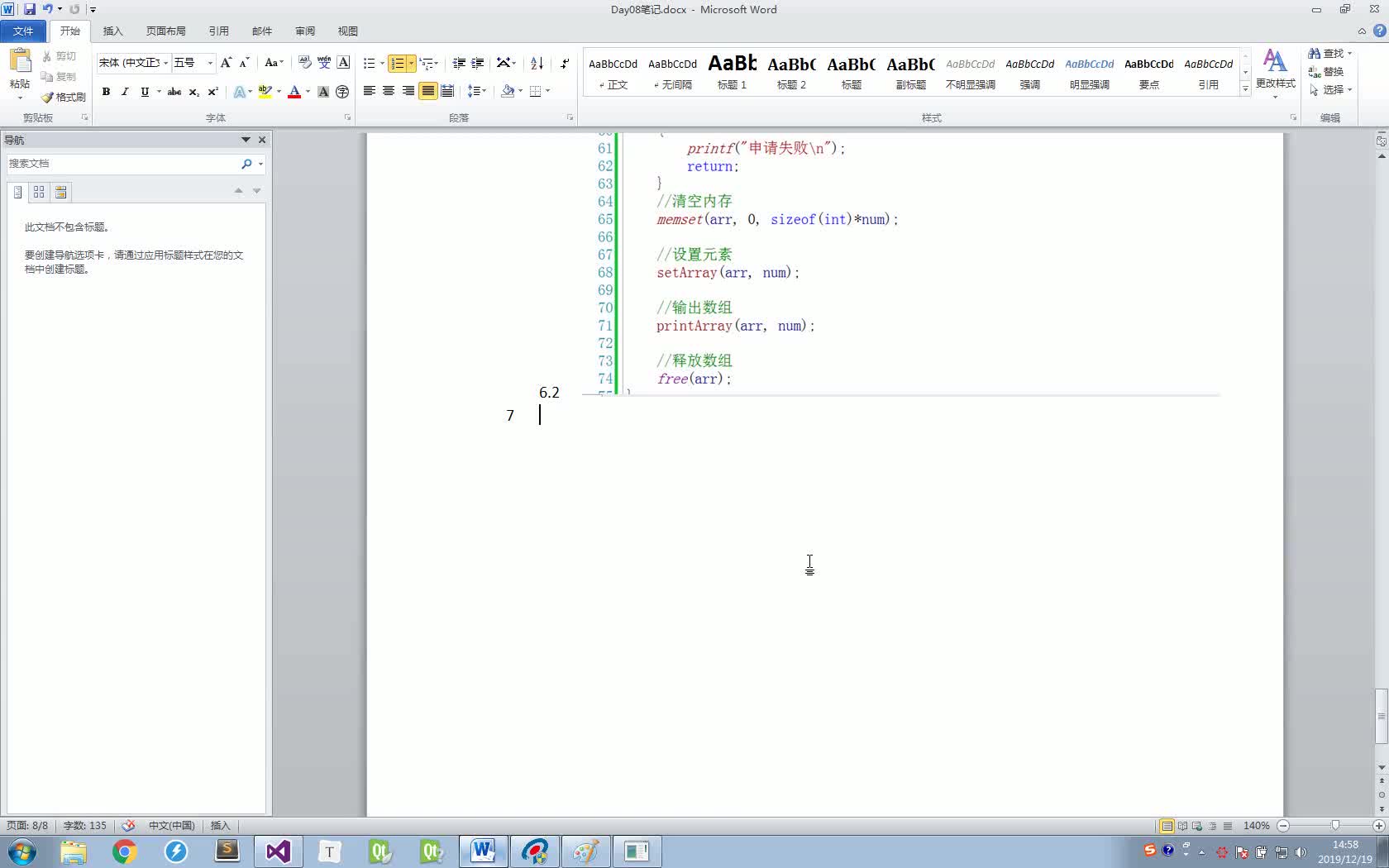Click the line spacing icon
Image resolution: width=1389 pixels, height=868 pixels.
(474, 91)
